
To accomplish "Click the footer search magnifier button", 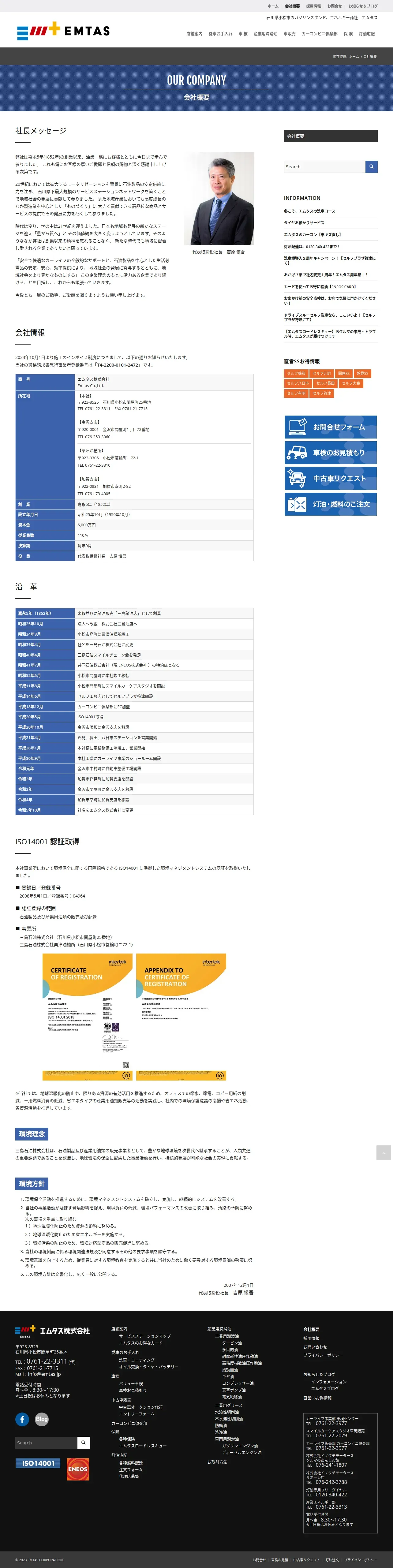I will tap(84, 1443).
